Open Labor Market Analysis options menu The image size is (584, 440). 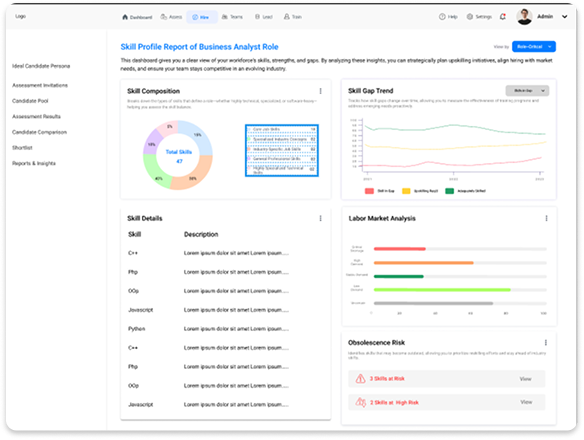tap(546, 218)
